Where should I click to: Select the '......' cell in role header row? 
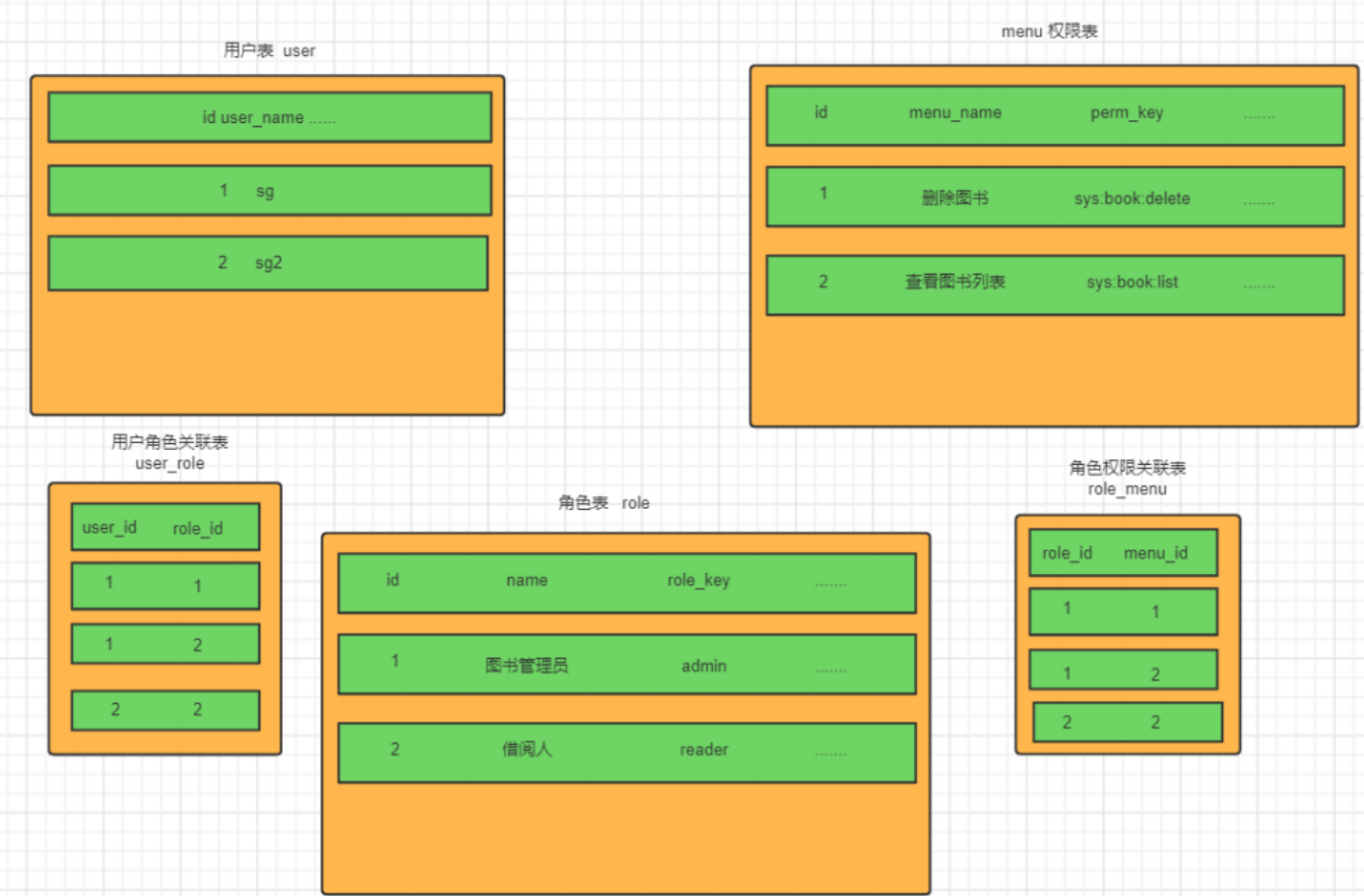830,584
